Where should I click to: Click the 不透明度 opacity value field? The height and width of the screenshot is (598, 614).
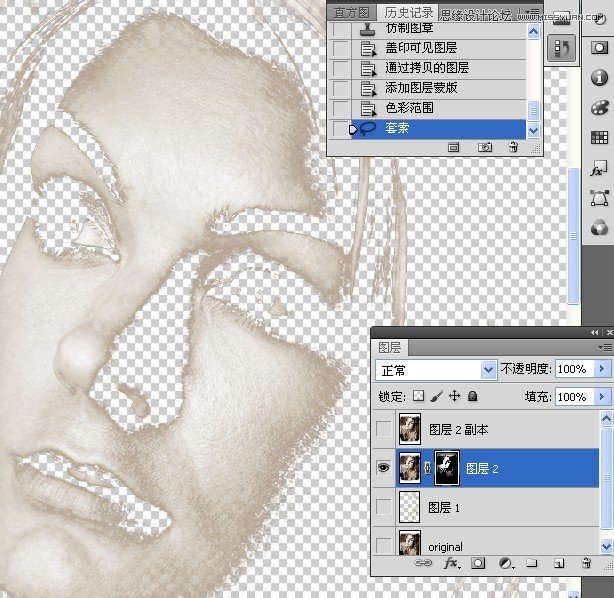(574, 369)
